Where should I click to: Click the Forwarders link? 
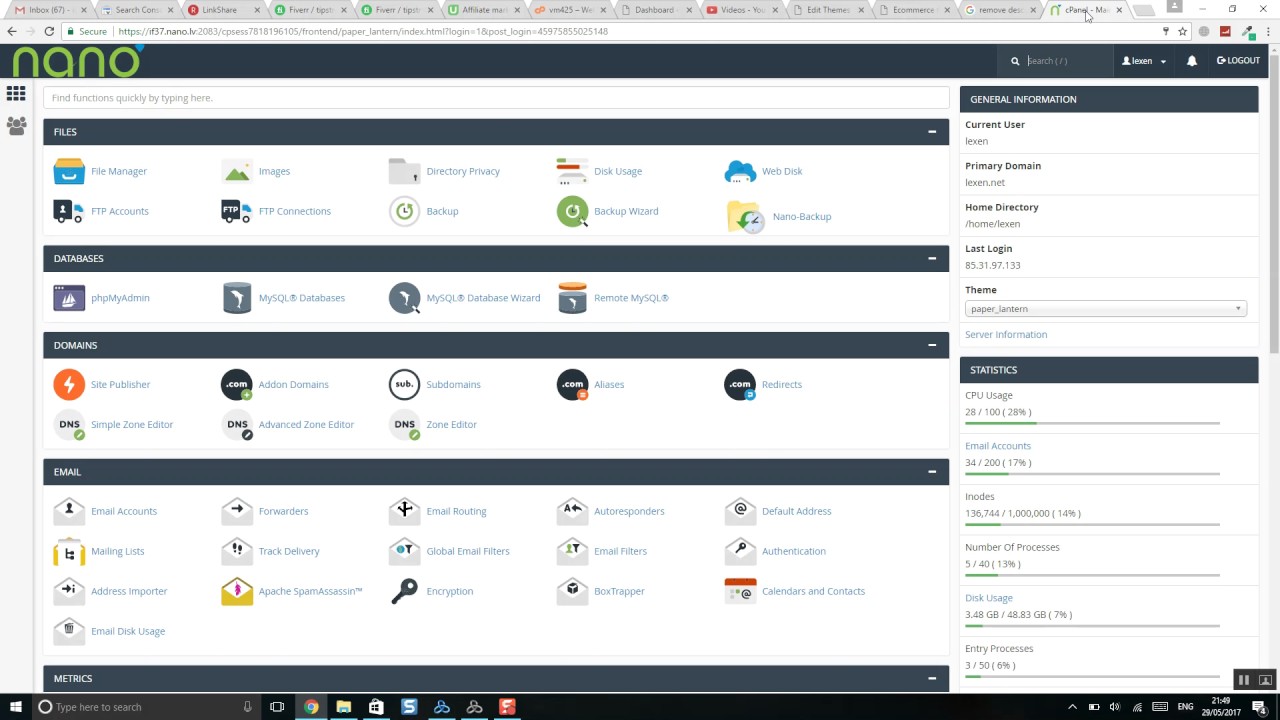(x=283, y=511)
